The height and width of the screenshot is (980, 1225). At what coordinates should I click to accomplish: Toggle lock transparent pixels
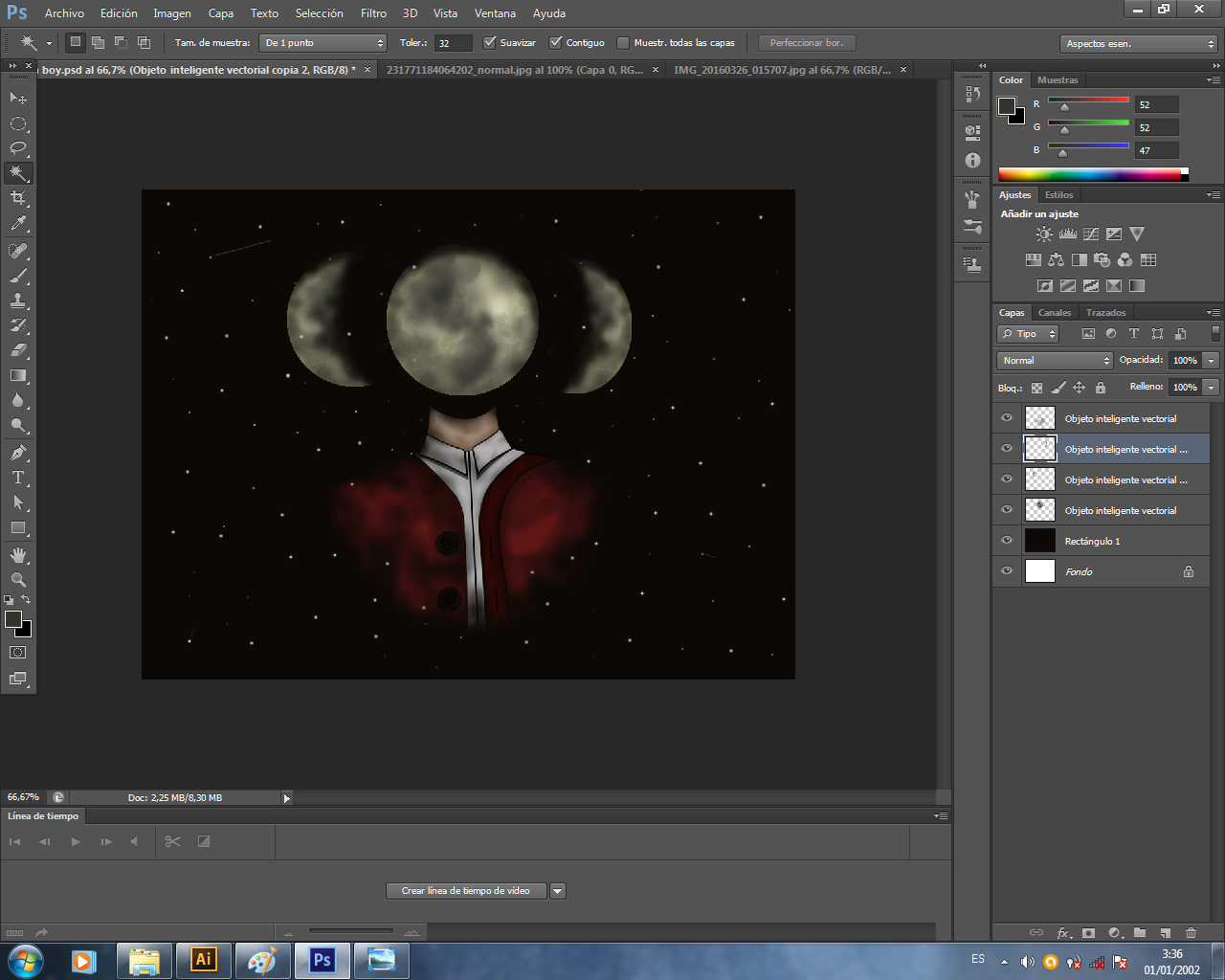pyautogui.click(x=1036, y=388)
